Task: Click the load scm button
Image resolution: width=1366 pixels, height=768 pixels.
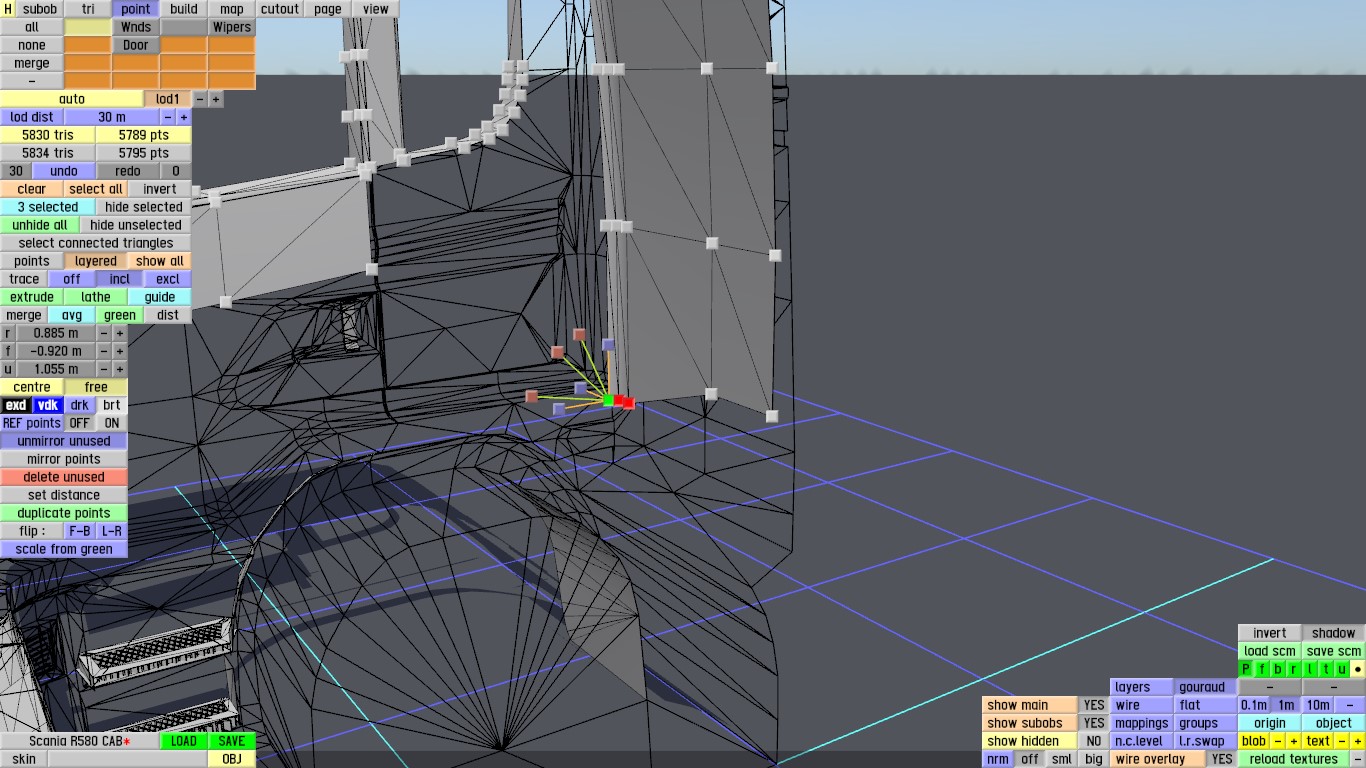Action: pyautogui.click(x=1270, y=651)
